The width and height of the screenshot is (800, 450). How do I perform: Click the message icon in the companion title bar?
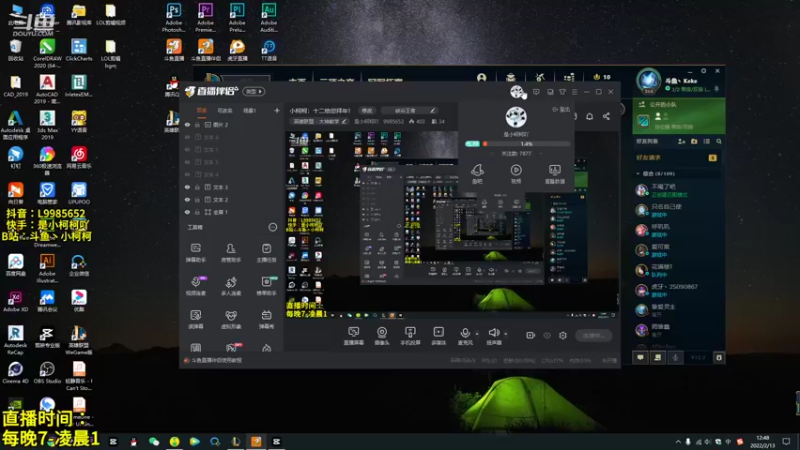coord(536,92)
